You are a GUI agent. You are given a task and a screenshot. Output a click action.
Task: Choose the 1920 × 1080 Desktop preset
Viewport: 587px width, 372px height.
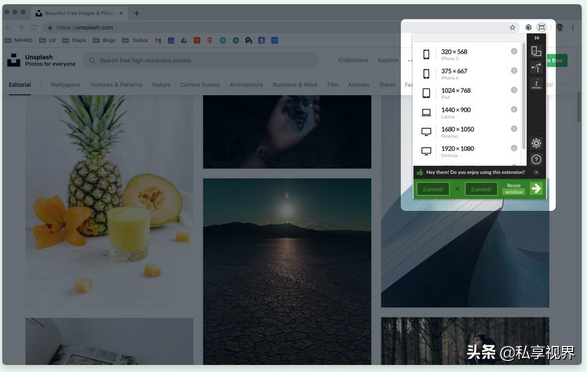coord(468,151)
